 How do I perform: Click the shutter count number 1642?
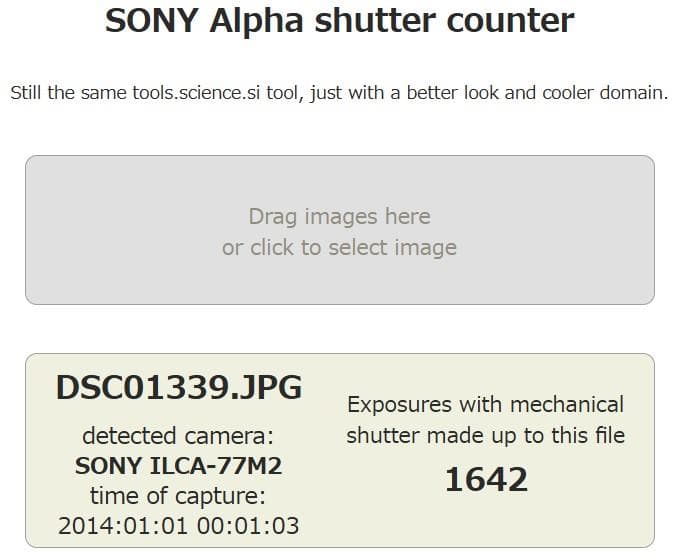tap(485, 480)
